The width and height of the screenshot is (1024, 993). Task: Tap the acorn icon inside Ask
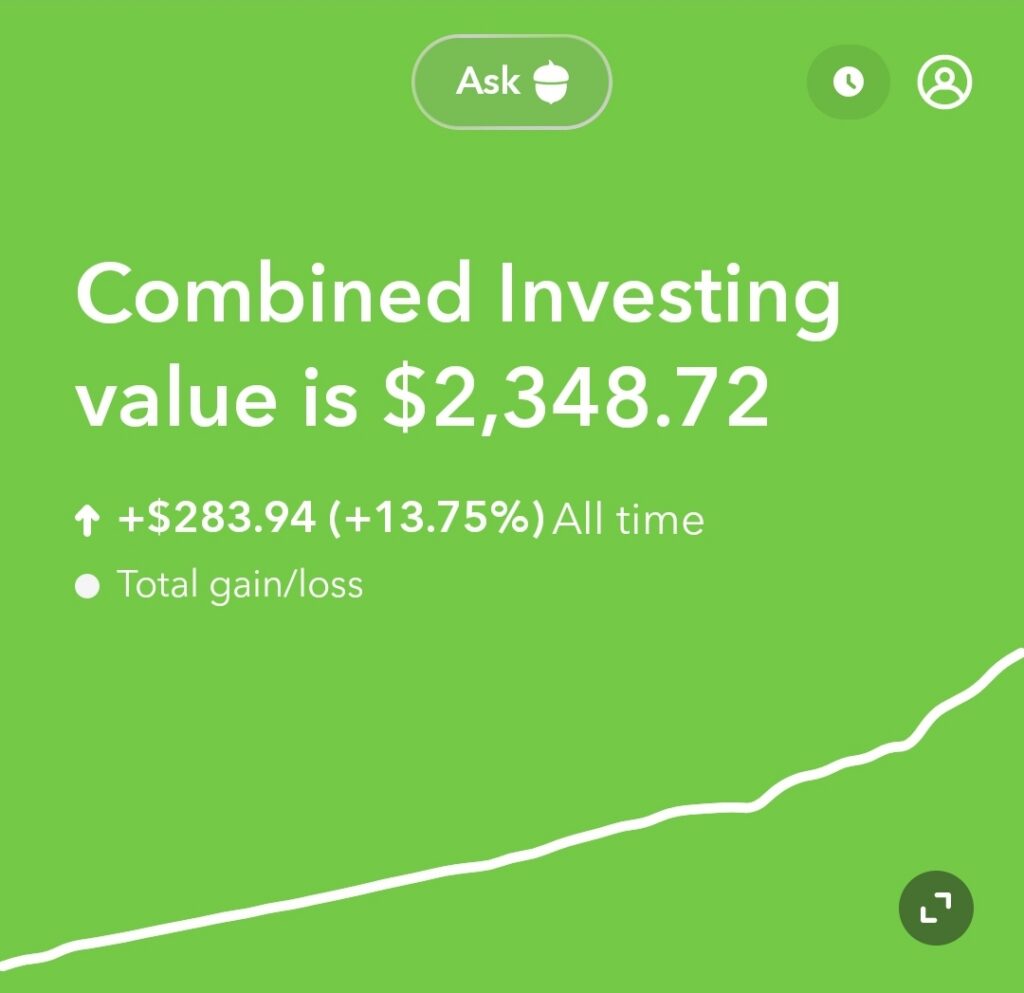click(552, 82)
